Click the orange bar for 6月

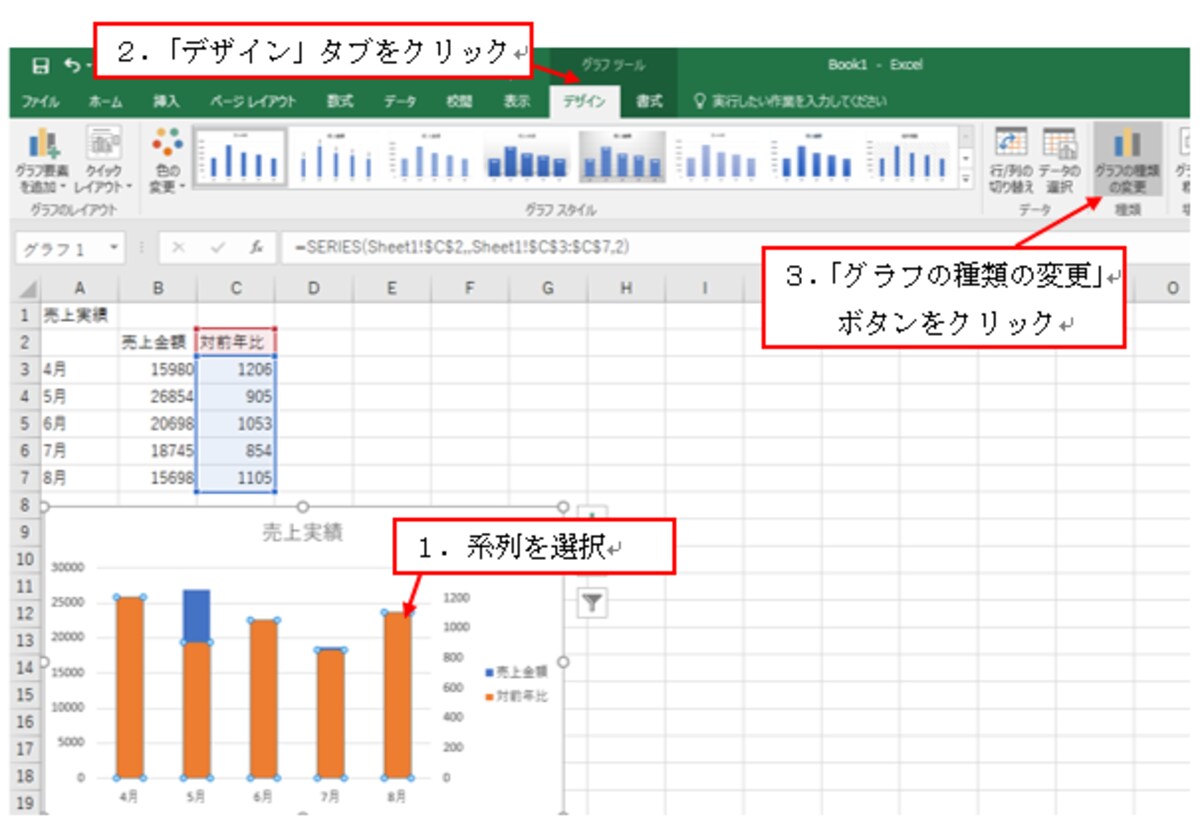click(x=264, y=699)
